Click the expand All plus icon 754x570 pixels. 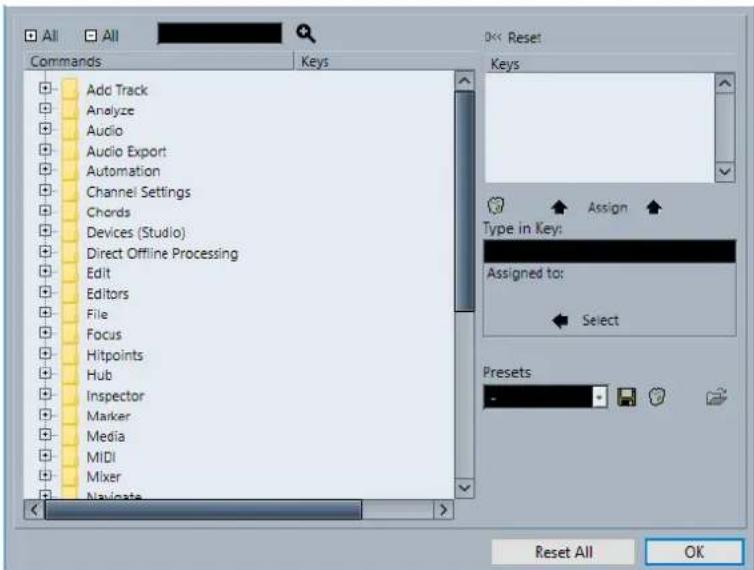(x=31, y=36)
